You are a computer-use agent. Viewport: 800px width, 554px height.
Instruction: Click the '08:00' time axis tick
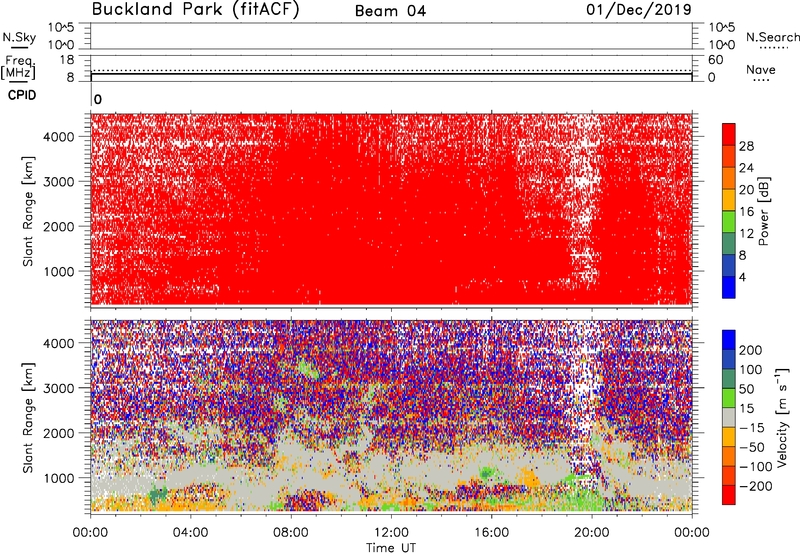point(291,533)
